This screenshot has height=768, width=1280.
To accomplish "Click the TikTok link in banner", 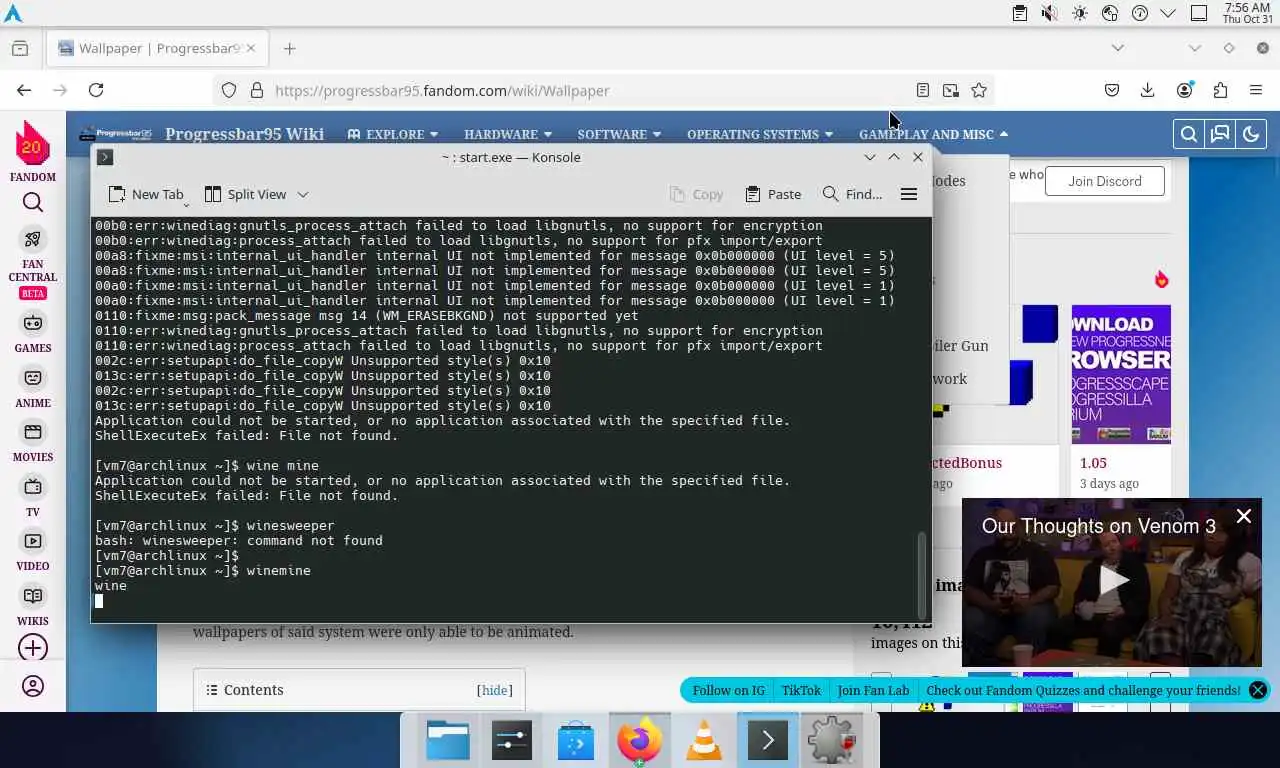I will click(801, 690).
